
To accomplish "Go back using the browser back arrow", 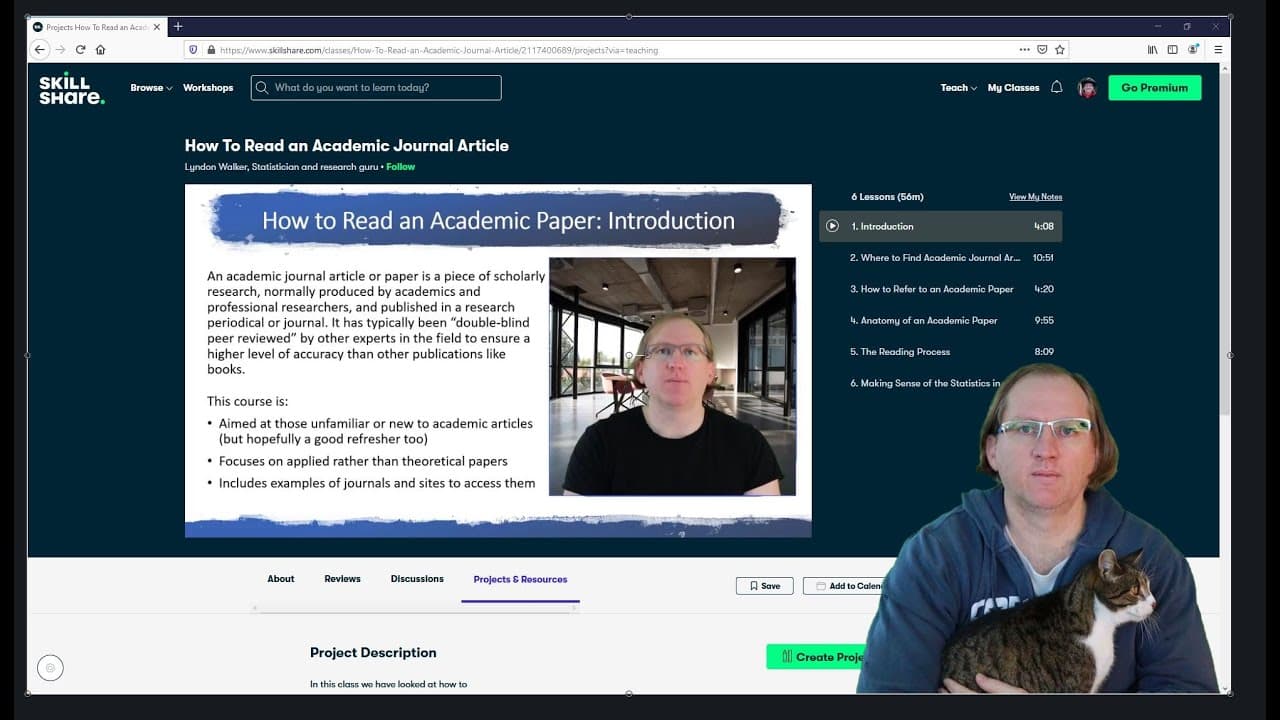I will [x=40, y=49].
